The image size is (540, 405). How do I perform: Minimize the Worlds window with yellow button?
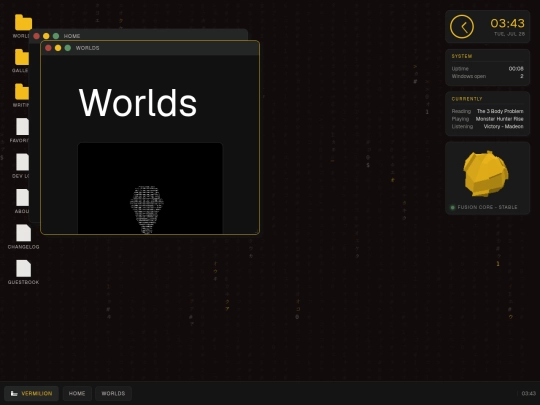(58, 48)
